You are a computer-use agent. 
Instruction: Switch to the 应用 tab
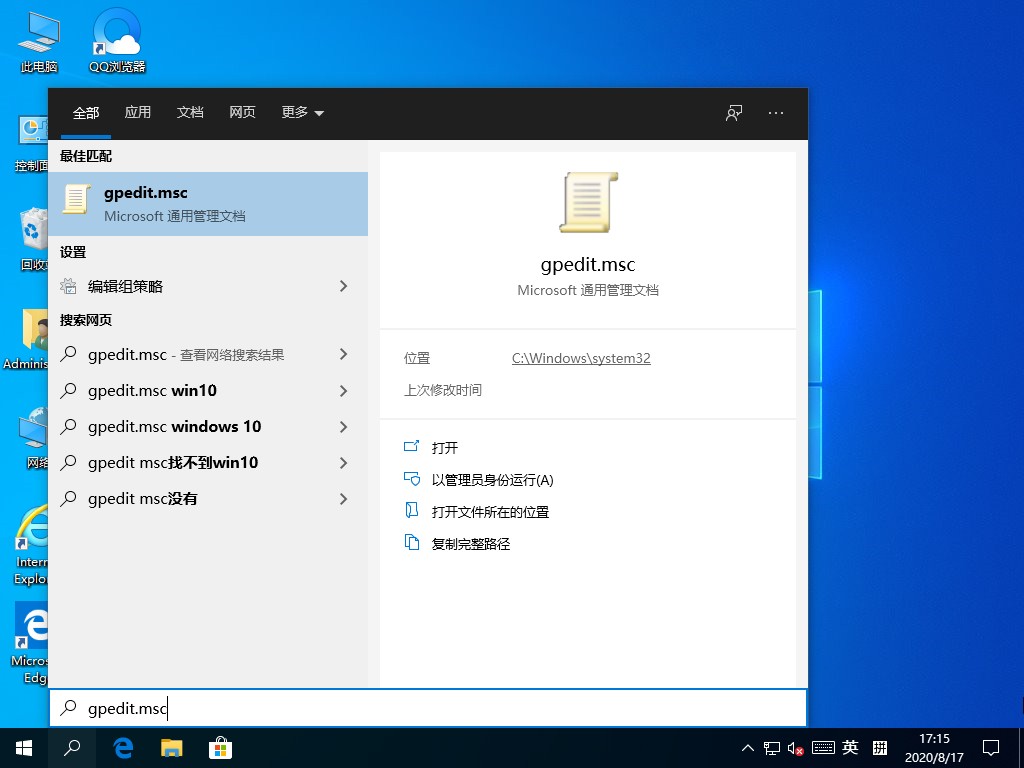pos(138,113)
